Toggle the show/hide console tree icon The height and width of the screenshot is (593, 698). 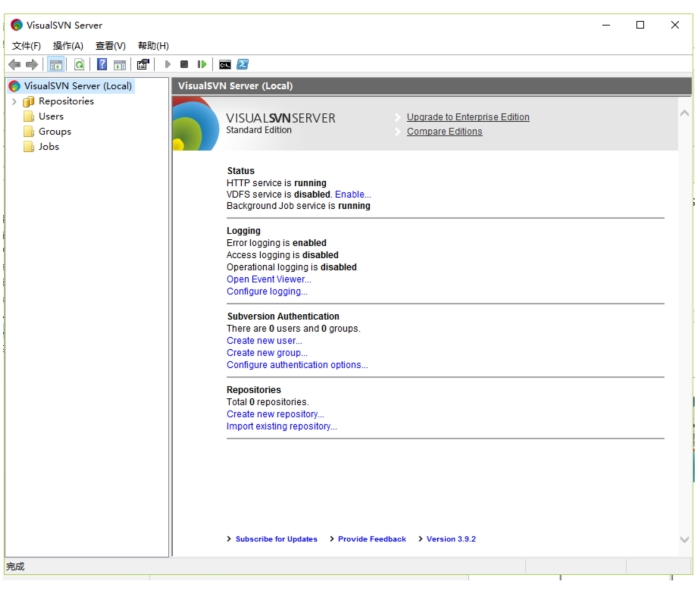(x=56, y=65)
